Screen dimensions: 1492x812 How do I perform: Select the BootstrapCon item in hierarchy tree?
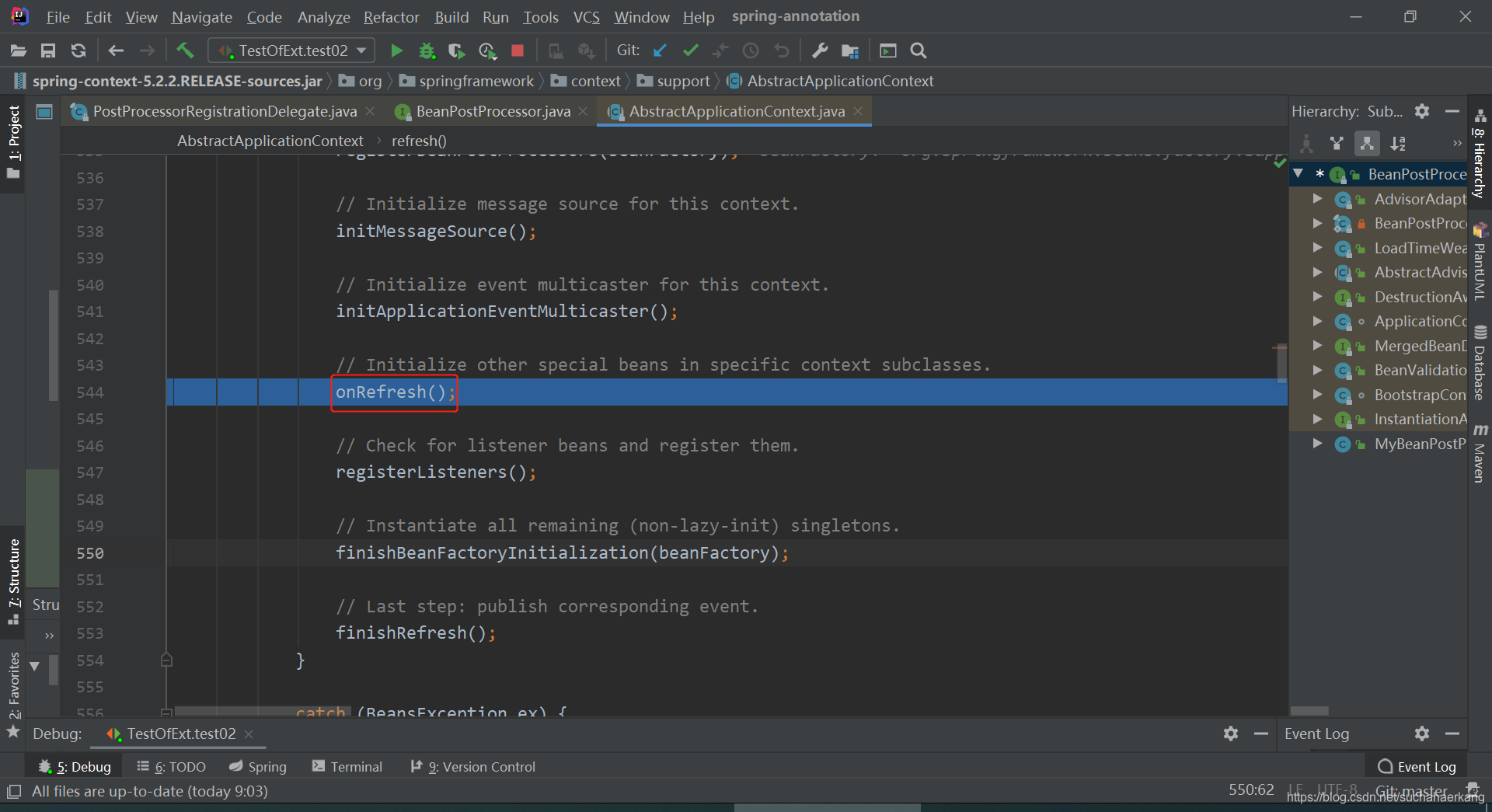[1420, 396]
